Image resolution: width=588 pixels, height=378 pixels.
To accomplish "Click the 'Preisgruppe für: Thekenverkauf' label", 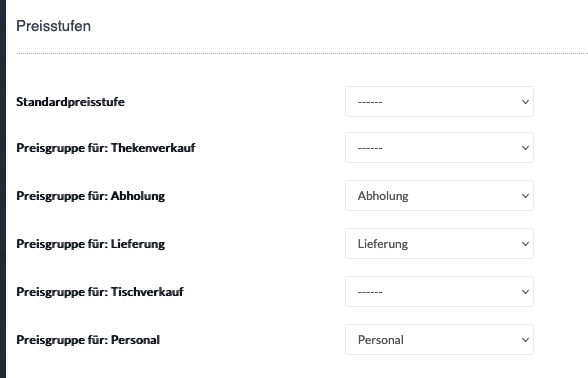I will 106,148.
